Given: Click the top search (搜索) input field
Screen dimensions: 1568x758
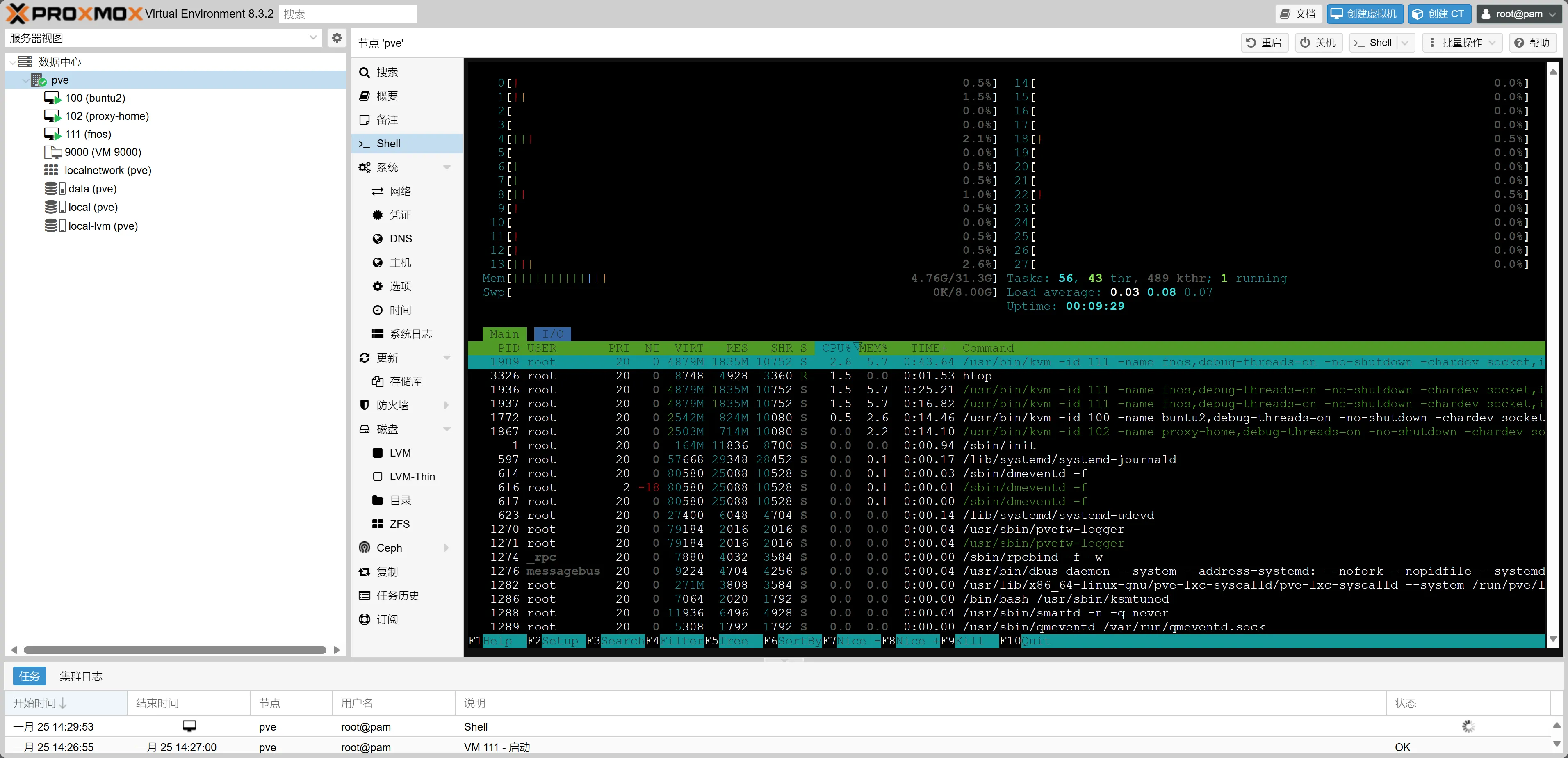Looking at the screenshot, I should 347,14.
